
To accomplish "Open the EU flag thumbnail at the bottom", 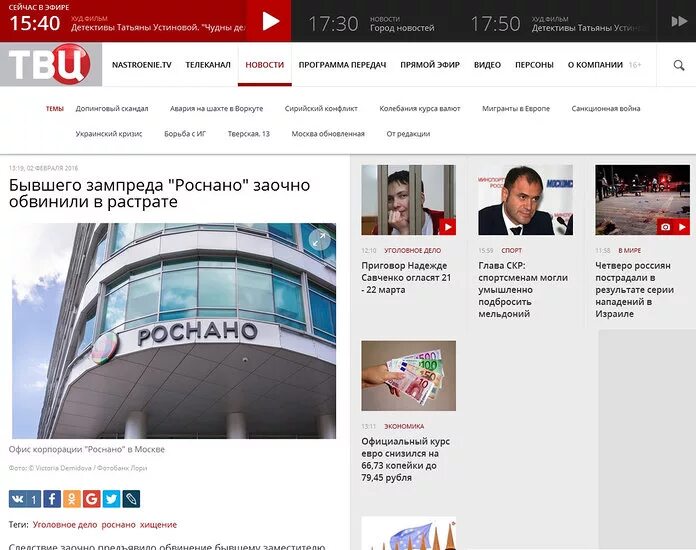I will [x=408, y=533].
